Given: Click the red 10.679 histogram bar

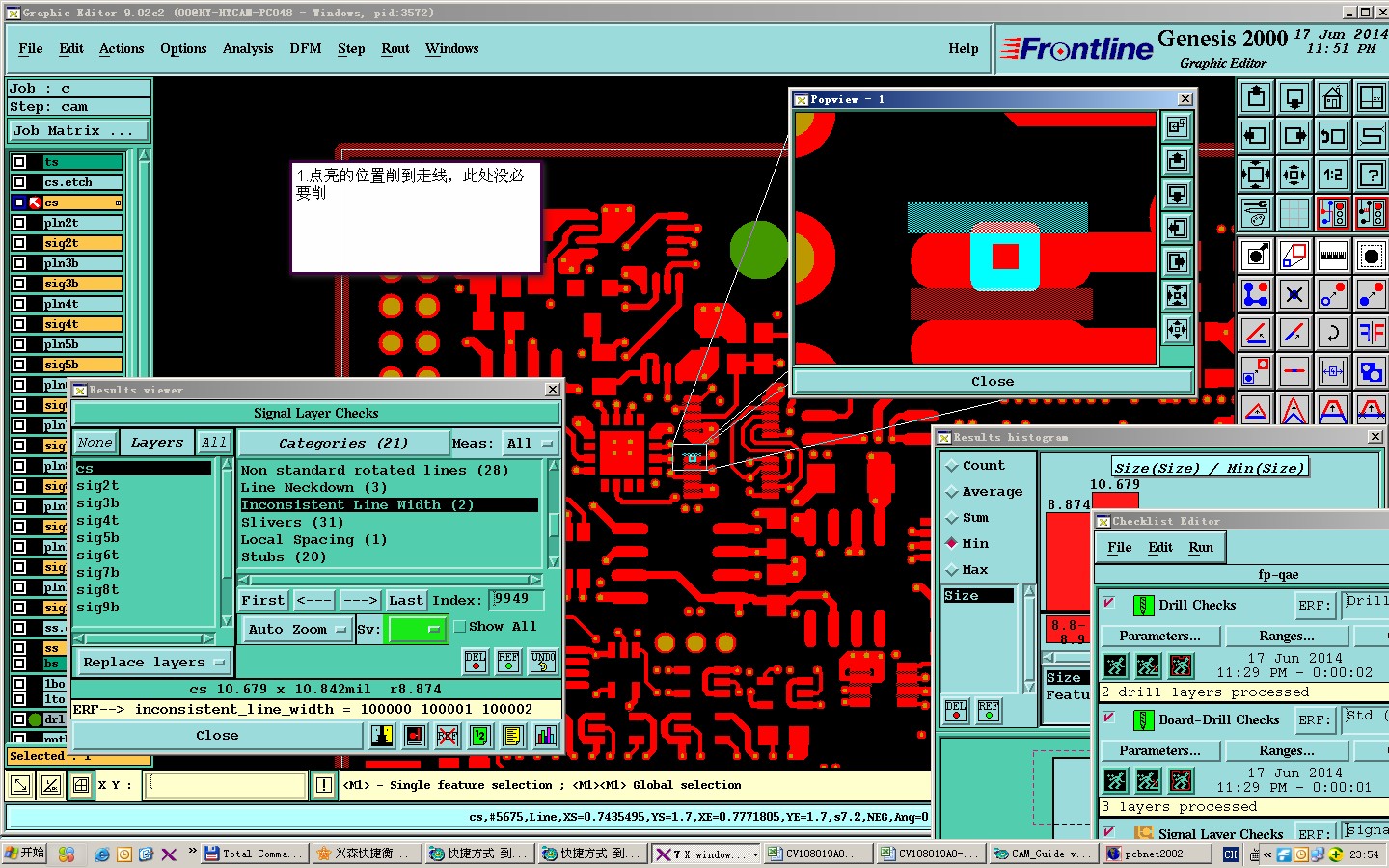Looking at the screenshot, I should [x=1114, y=501].
